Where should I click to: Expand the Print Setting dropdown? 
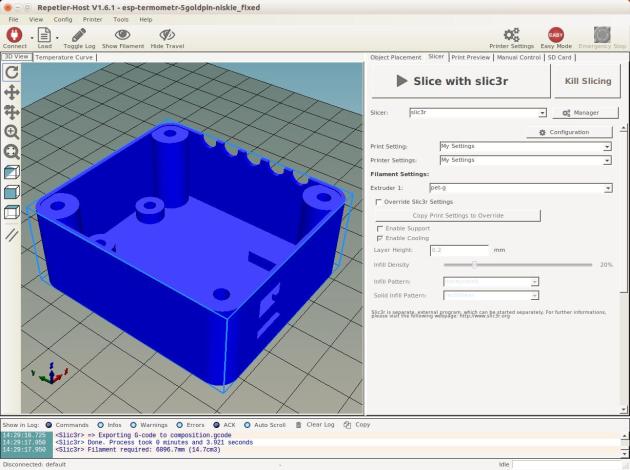point(607,147)
